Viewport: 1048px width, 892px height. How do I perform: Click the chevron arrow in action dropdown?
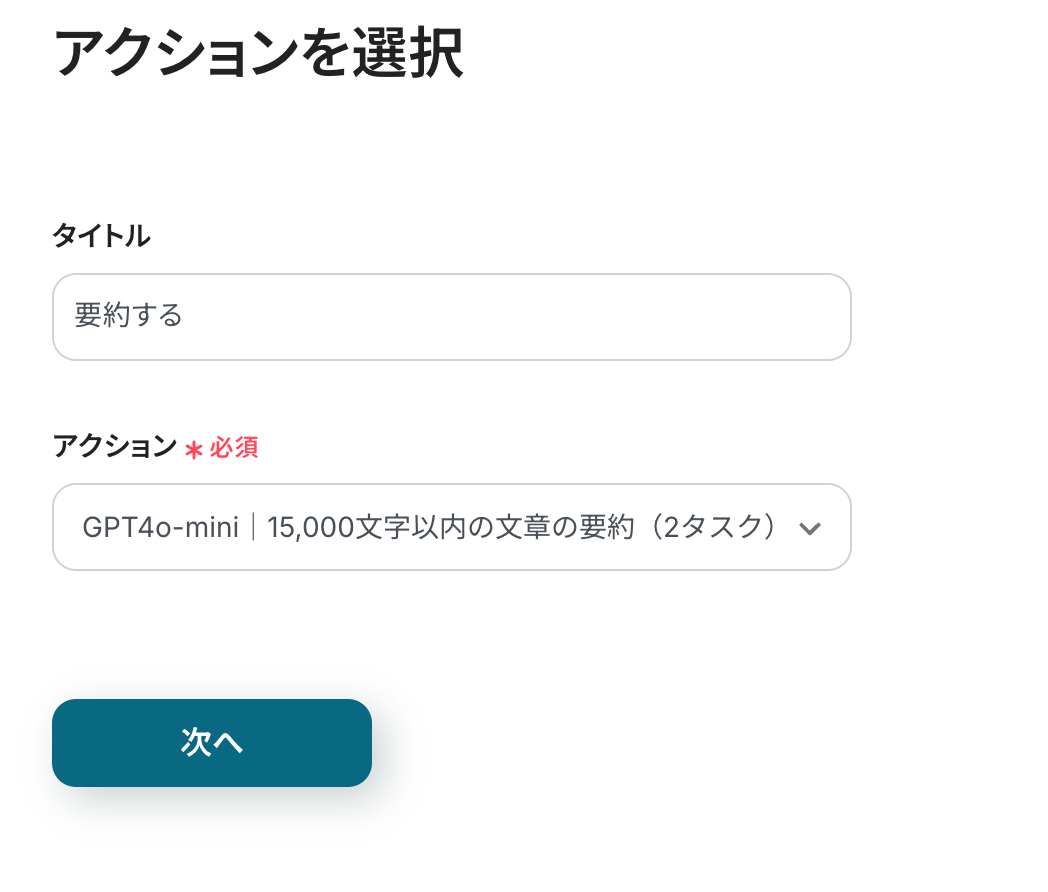point(810,528)
